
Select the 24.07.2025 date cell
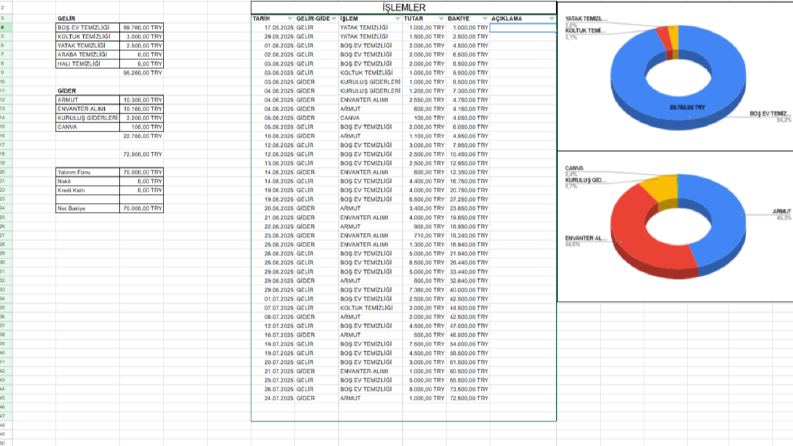click(273, 398)
